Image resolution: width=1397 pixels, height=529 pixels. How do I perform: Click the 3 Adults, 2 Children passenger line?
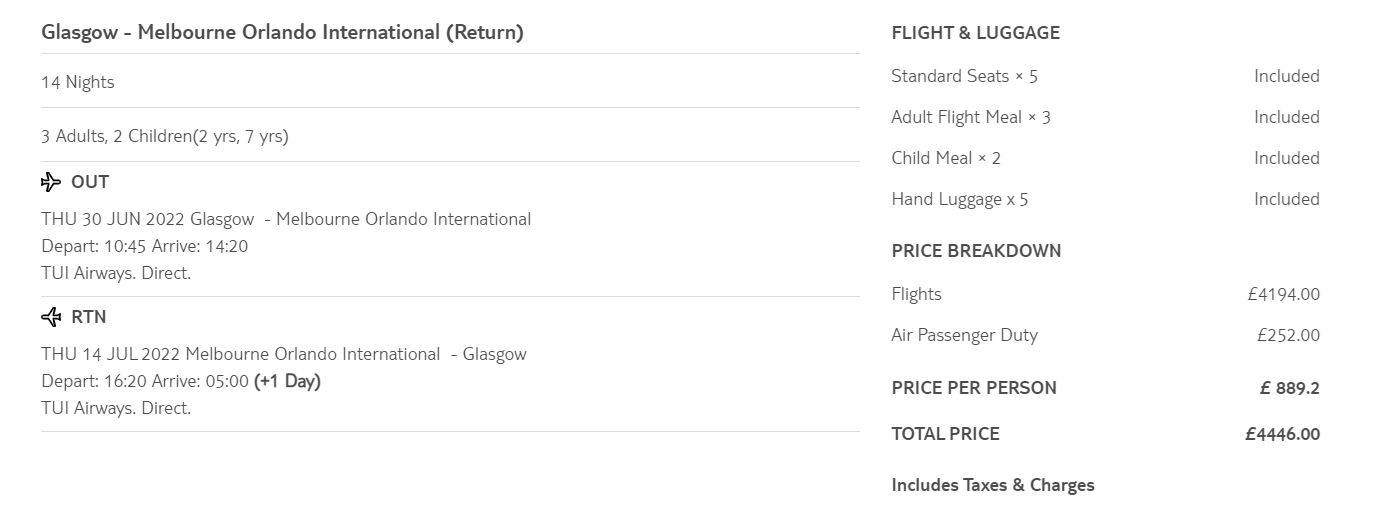165,136
